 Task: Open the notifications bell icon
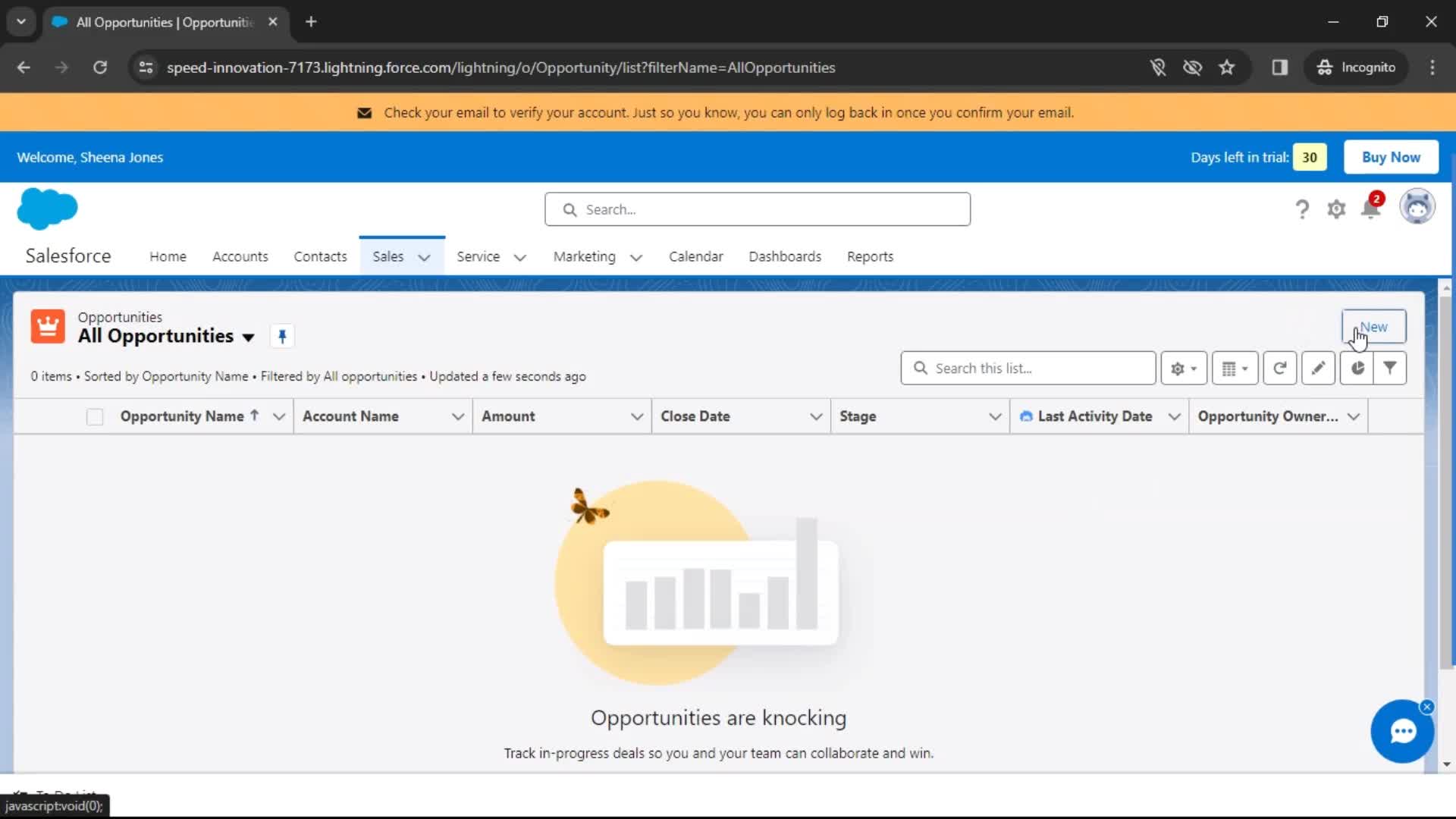(x=1371, y=207)
